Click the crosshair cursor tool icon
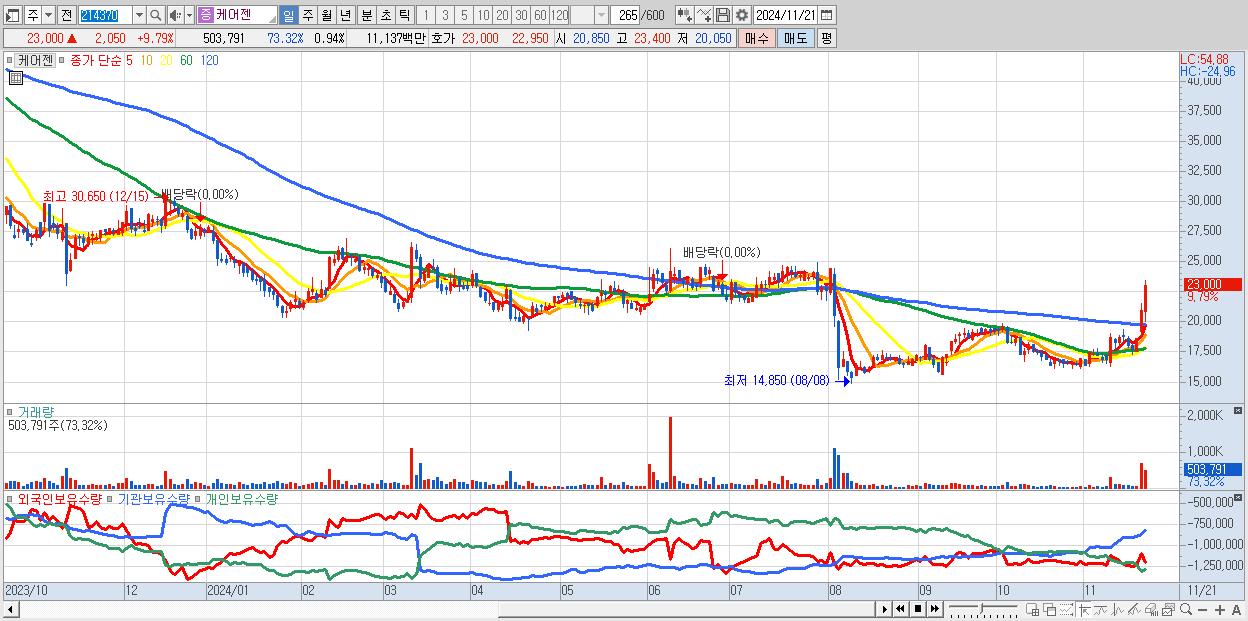The width and height of the screenshot is (1248, 621). pos(1084,609)
